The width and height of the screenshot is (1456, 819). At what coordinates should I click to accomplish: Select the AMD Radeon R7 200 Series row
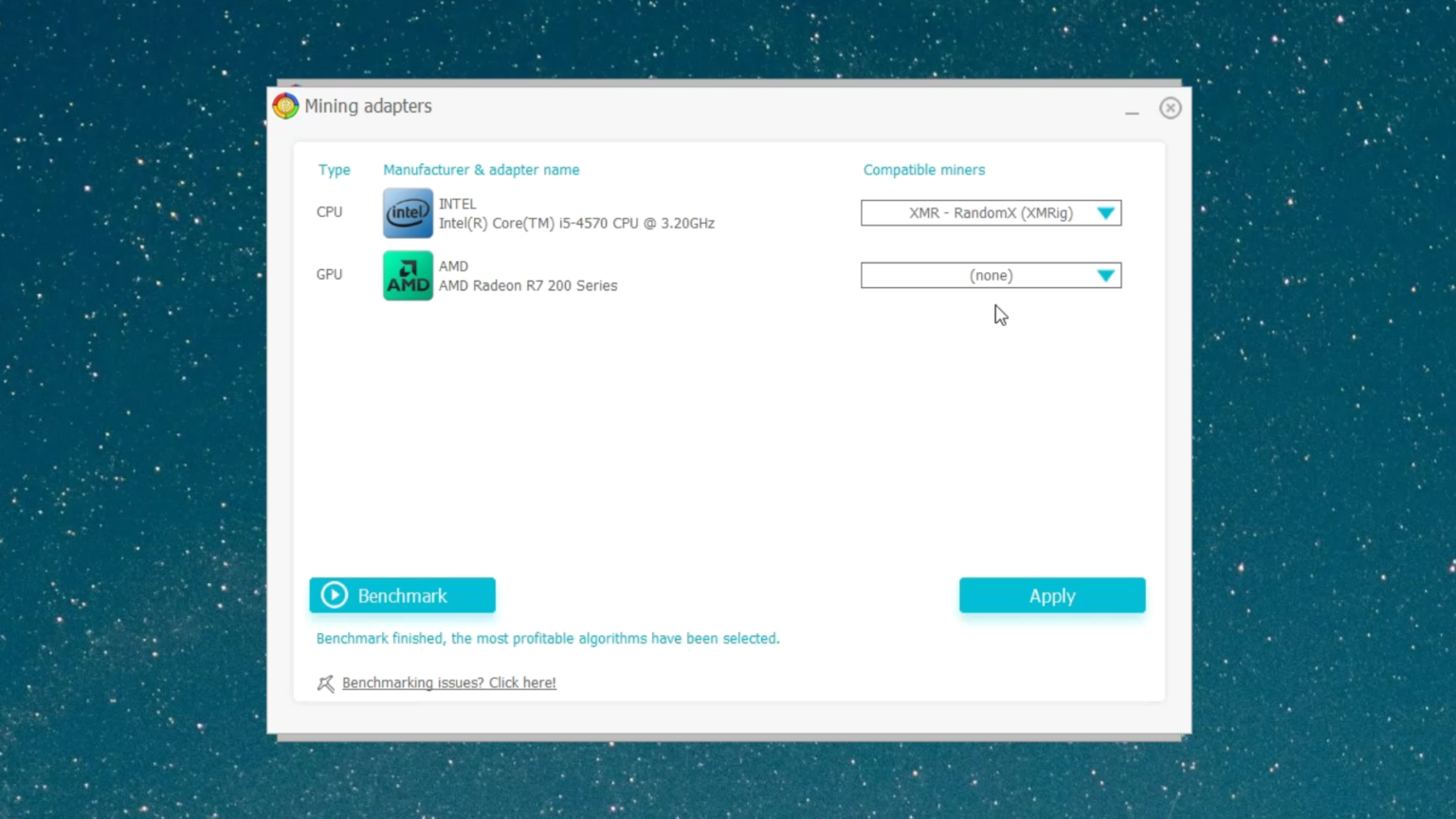528,275
